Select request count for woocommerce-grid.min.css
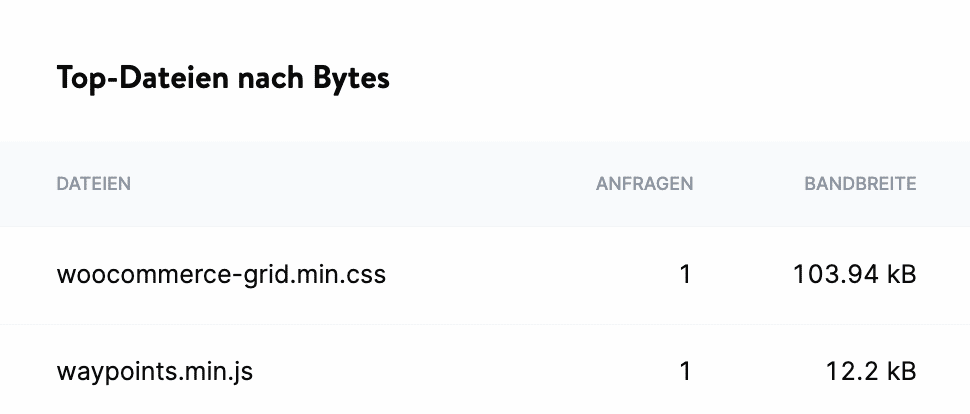The image size is (970, 414). click(x=685, y=274)
